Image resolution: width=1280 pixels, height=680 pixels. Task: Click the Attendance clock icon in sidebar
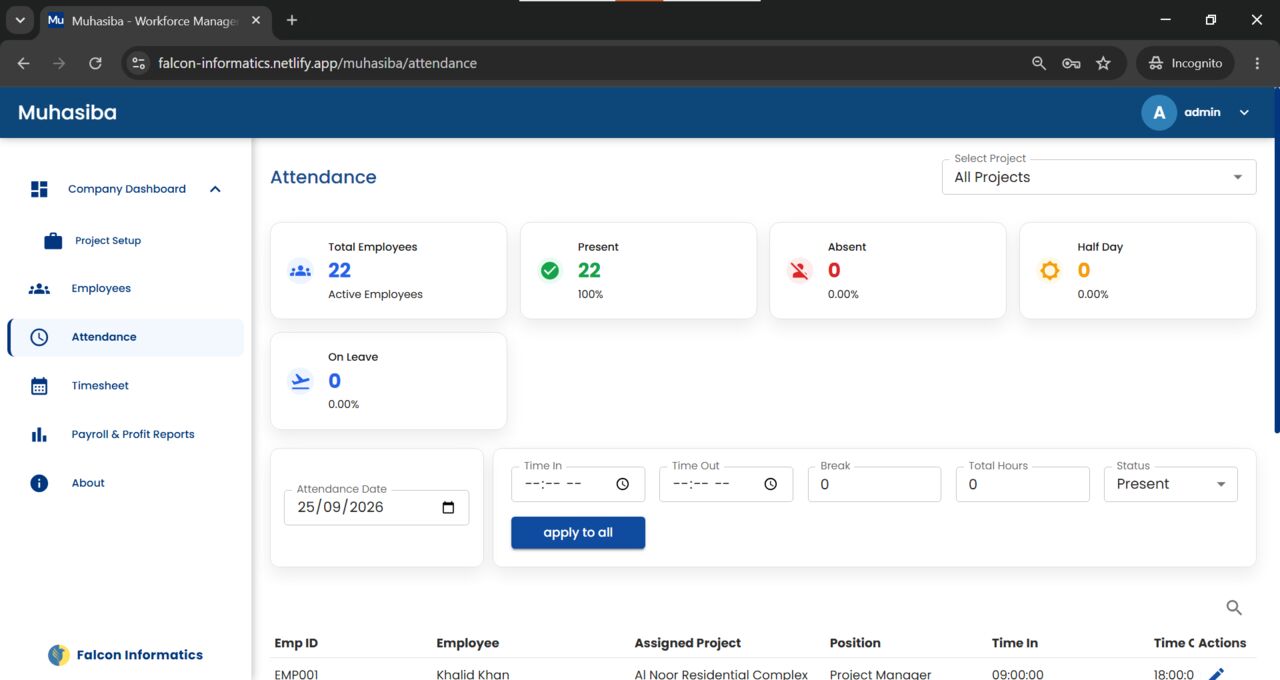[x=39, y=337]
